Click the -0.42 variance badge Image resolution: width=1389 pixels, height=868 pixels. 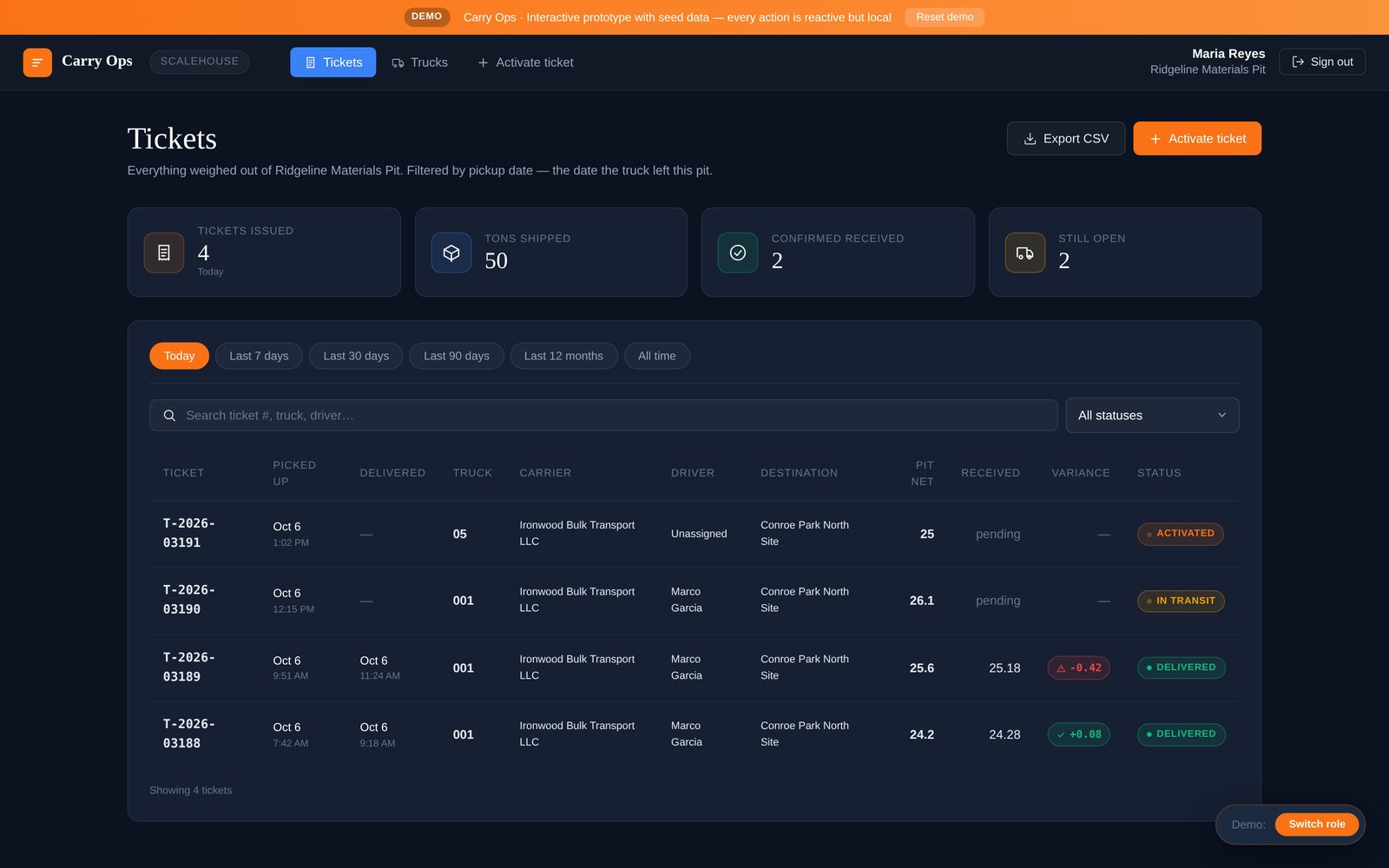pyautogui.click(x=1079, y=667)
